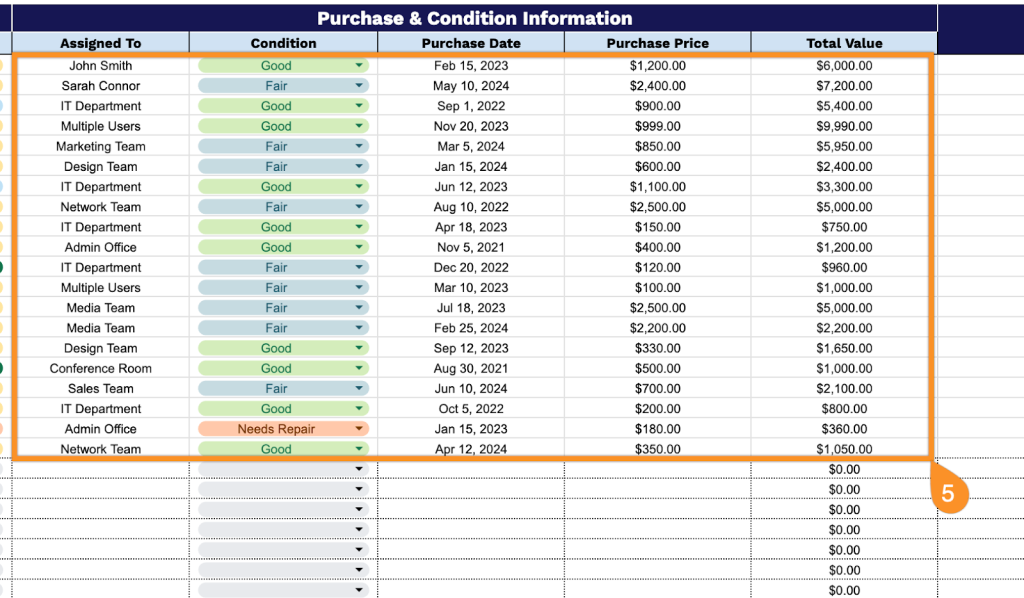This screenshot has width=1024, height=598.
Task: Select the Feb 15, 2023 purchase date cell
Action: (x=471, y=66)
